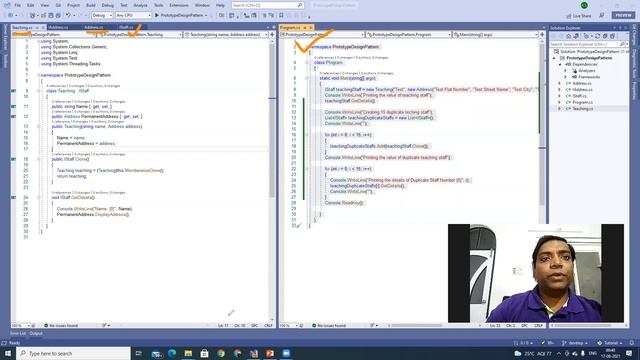
Task: Click the PREVIEW button
Action: 623,15
